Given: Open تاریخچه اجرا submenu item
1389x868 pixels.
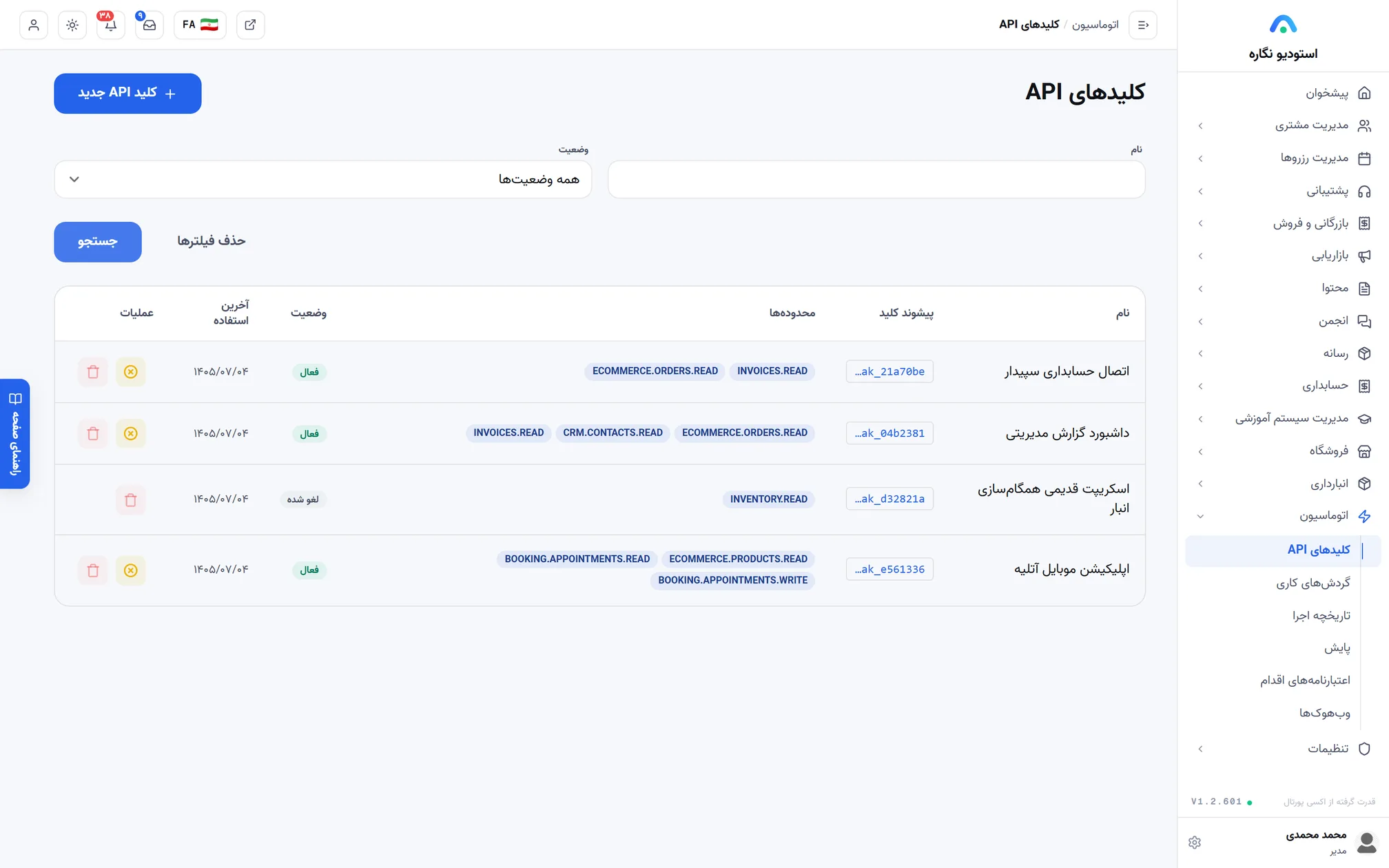Looking at the screenshot, I should point(1321,615).
